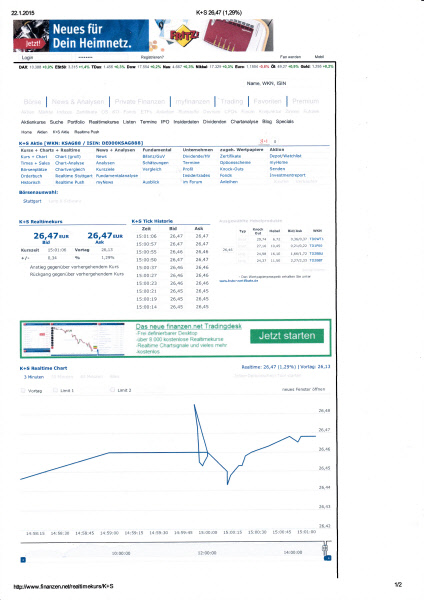
Task: Open the Investmentreport link
Action: (x=287, y=175)
